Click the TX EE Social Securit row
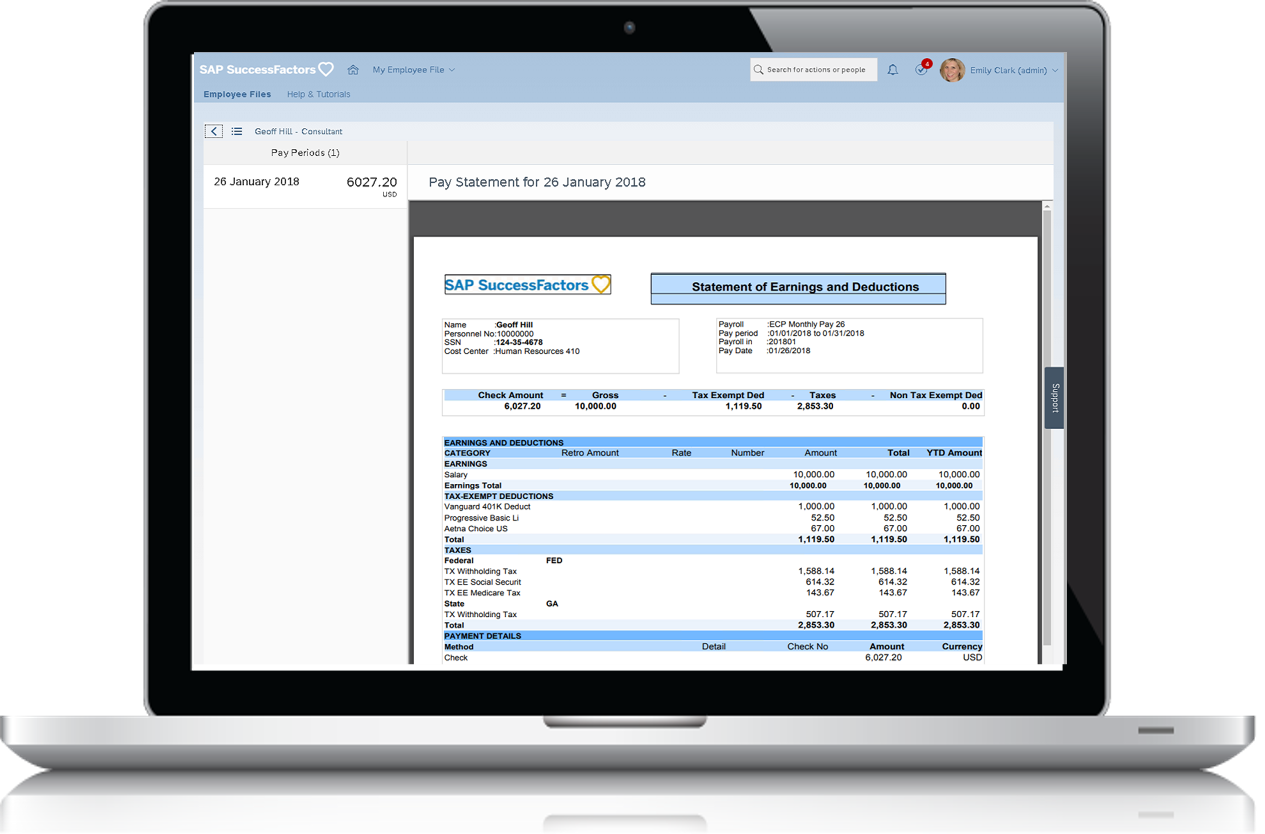 coord(712,582)
